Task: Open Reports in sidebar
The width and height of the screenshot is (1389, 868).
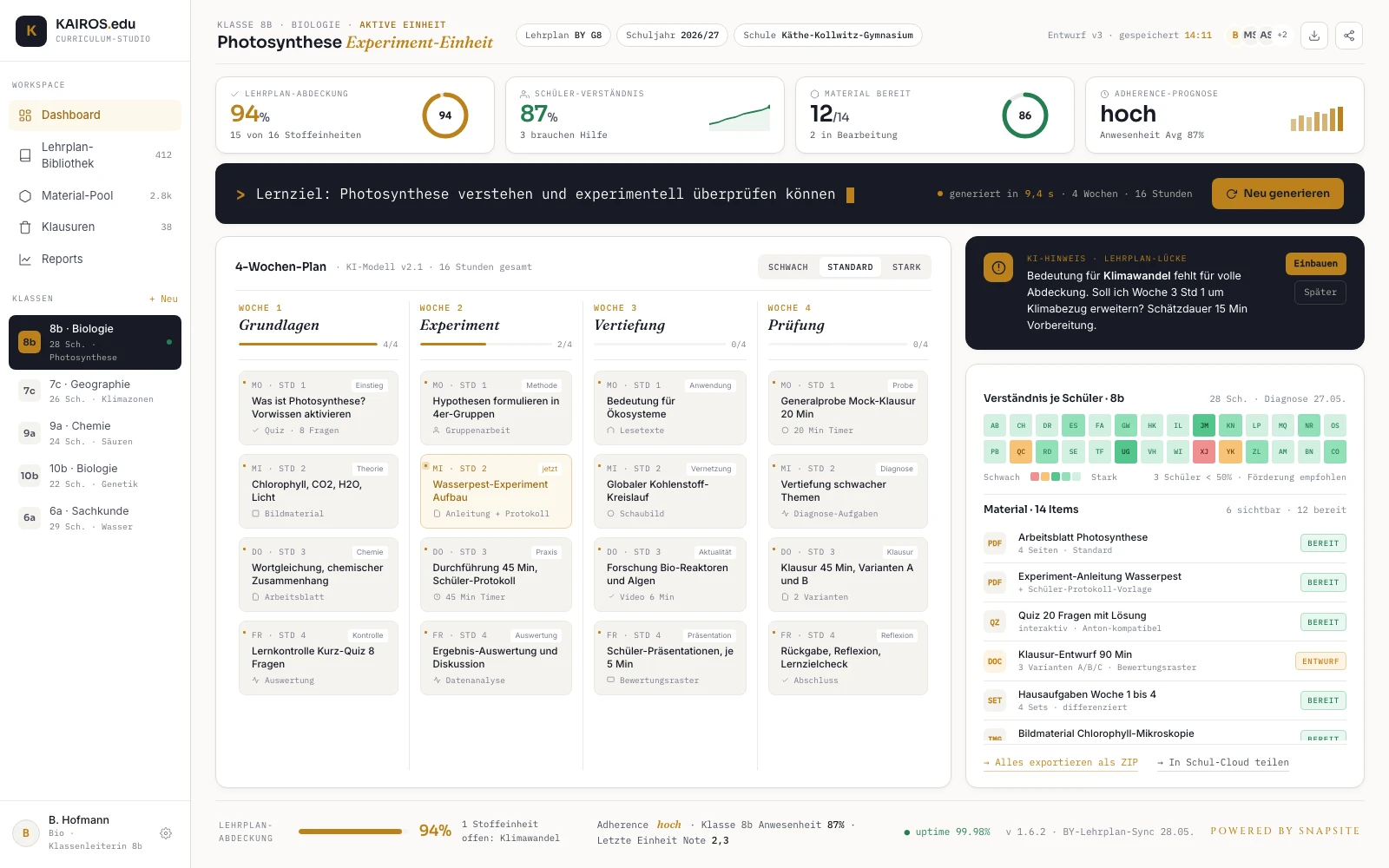Action: click(95, 260)
